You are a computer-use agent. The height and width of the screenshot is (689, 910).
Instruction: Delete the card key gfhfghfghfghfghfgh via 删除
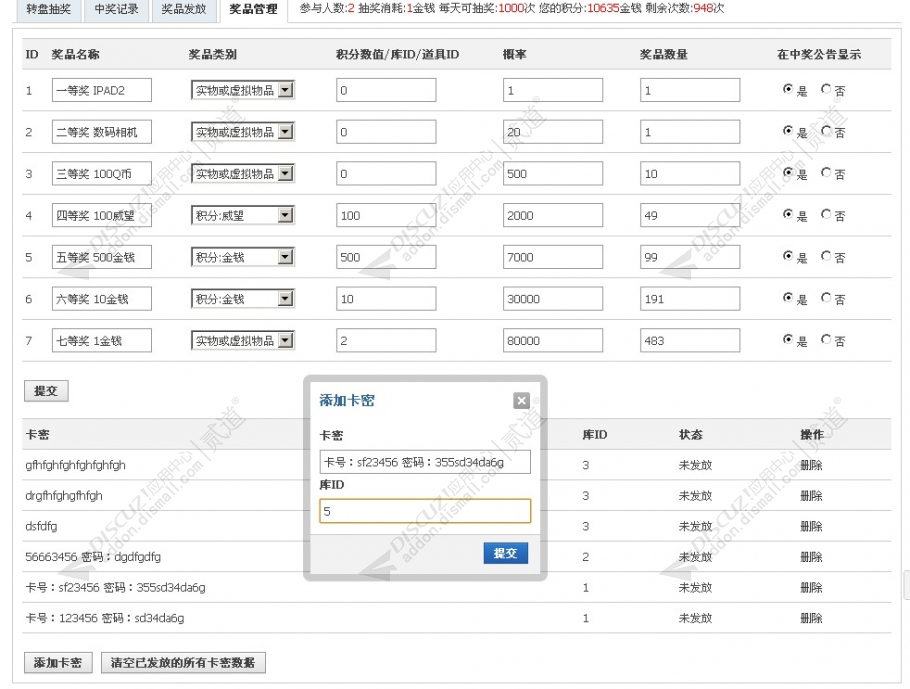[x=811, y=465]
